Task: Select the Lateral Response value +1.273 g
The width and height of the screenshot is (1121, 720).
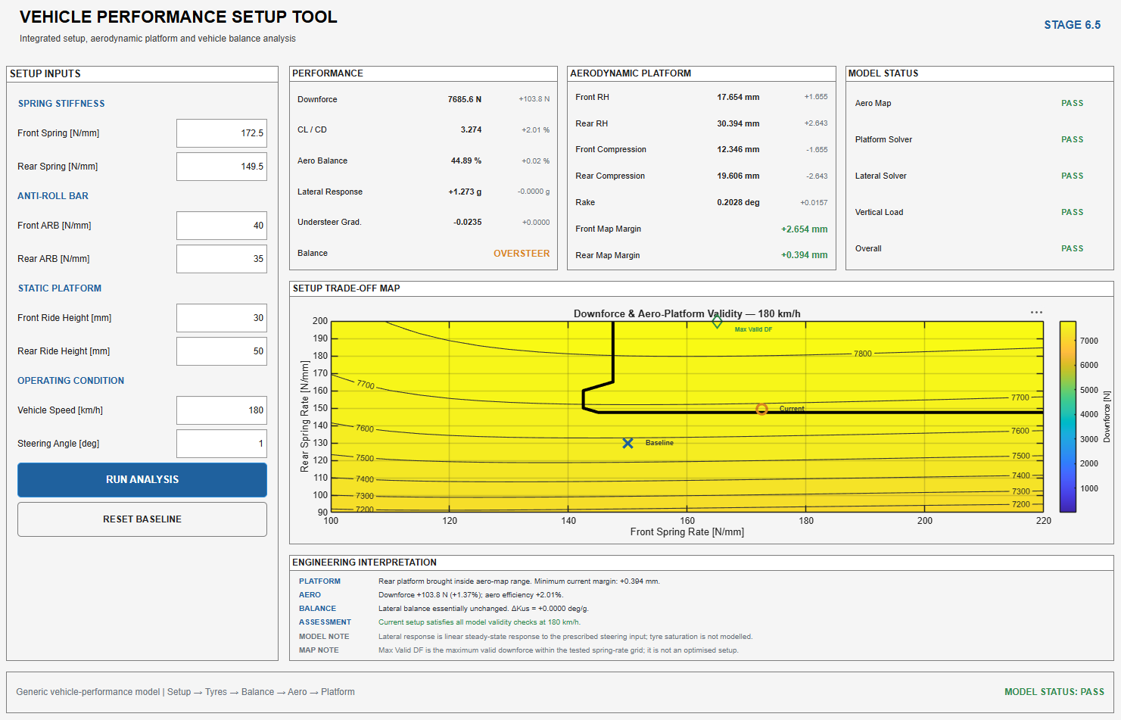Action: point(465,192)
